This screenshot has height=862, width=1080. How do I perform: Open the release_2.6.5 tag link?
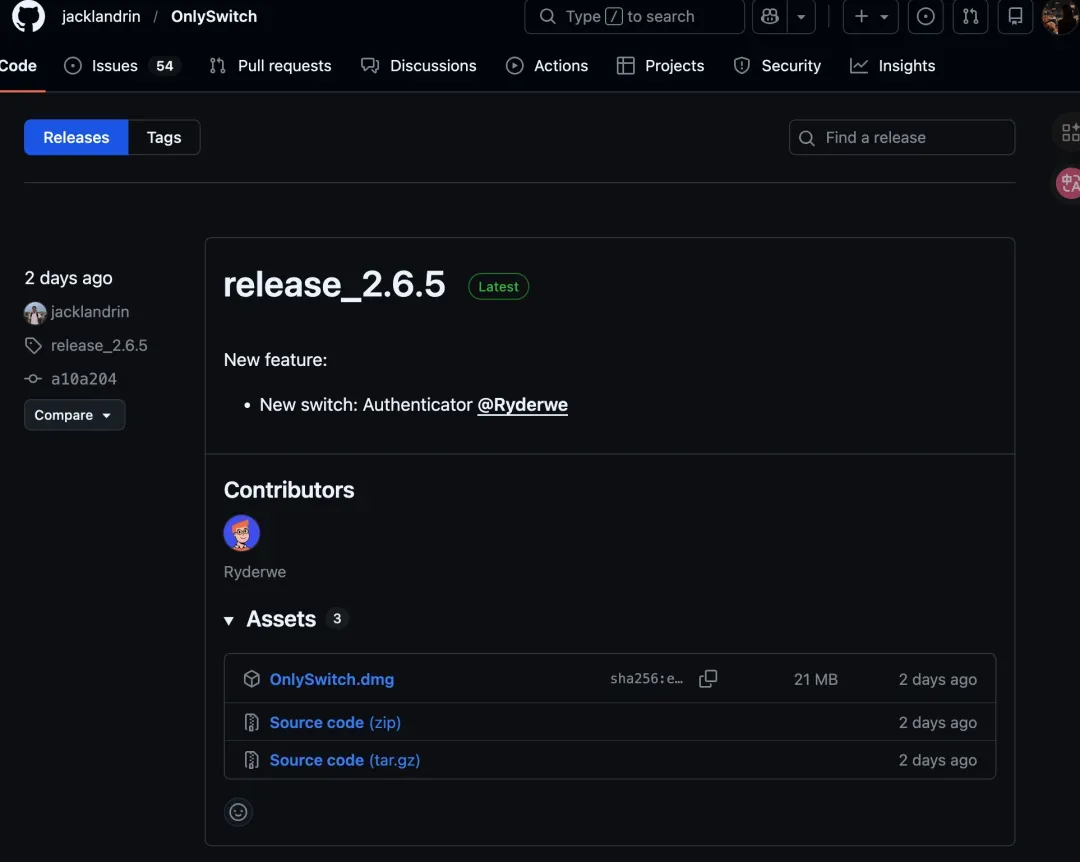pos(99,345)
